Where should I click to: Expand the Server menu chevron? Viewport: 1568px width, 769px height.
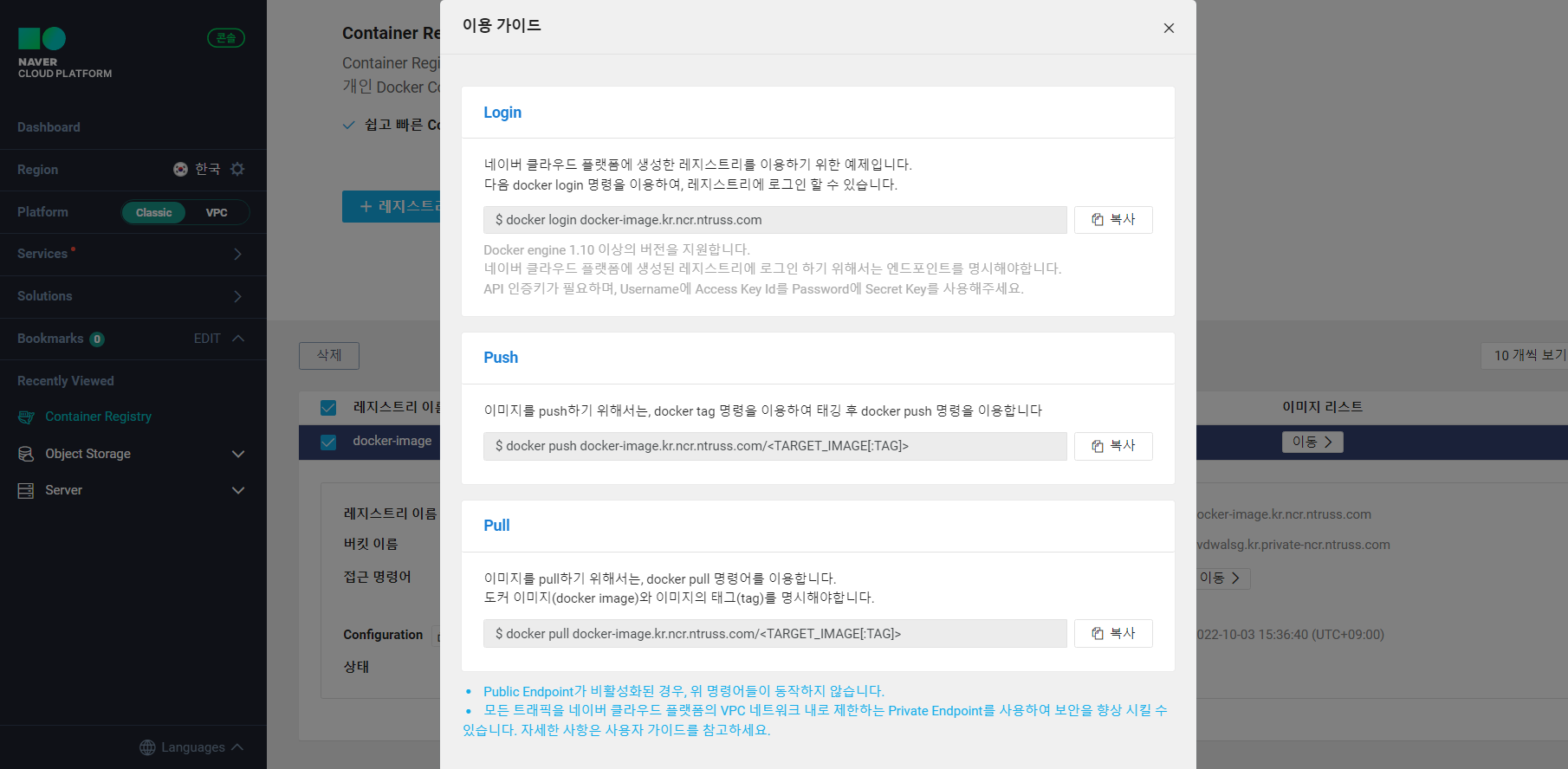pos(238,490)
